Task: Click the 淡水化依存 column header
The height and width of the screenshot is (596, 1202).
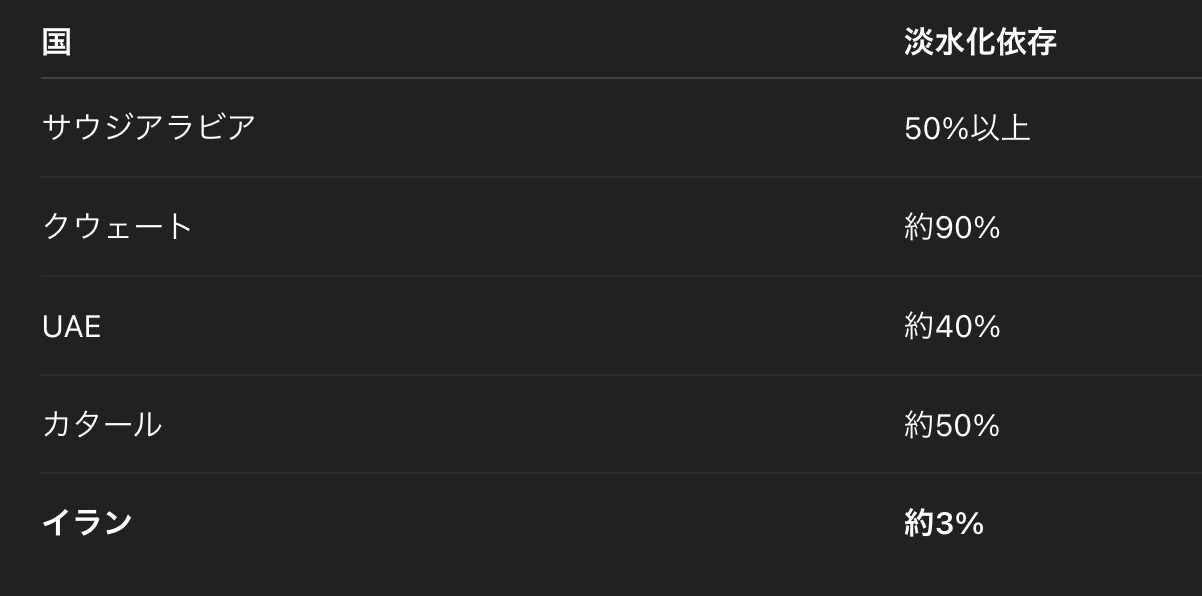Action: click(x=979, y=42)
